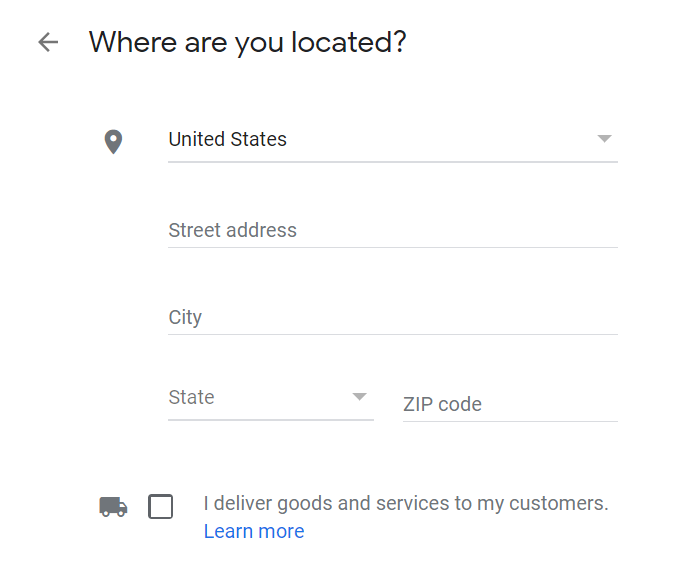
Task: Click the "Where are you located?" heading
Action: (247, 42)
